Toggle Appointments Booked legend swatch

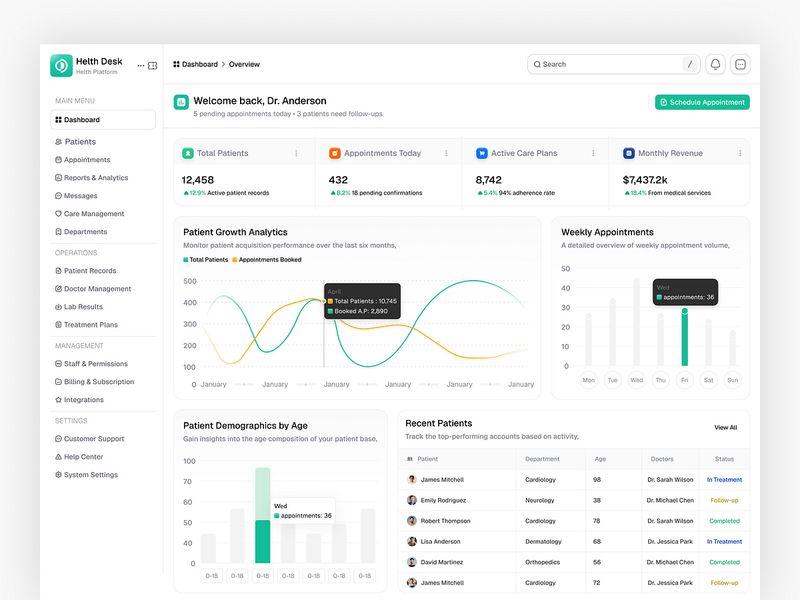pyautogui.click(x=235, y=260)
